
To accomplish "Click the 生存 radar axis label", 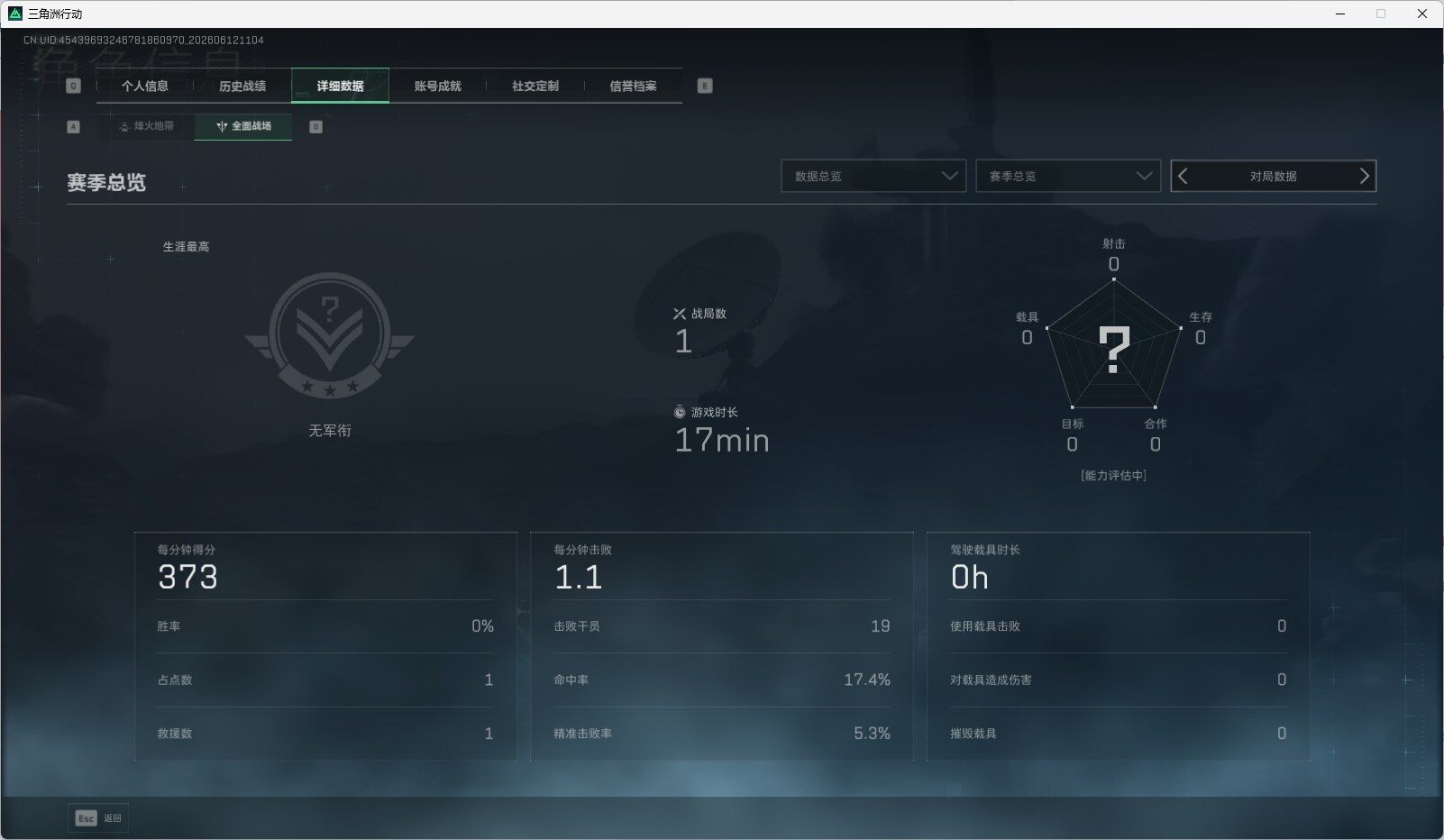I will click(x=1201, y=317).
